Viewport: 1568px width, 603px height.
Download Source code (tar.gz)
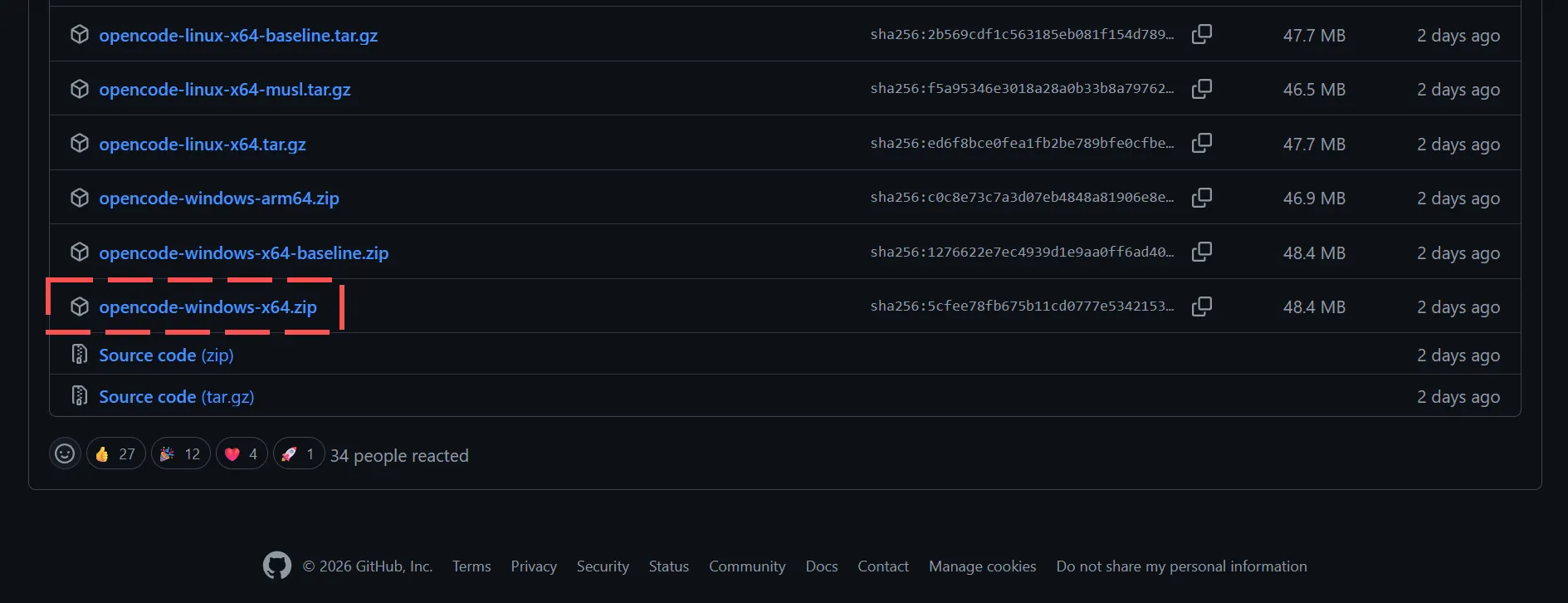point(177,397)
